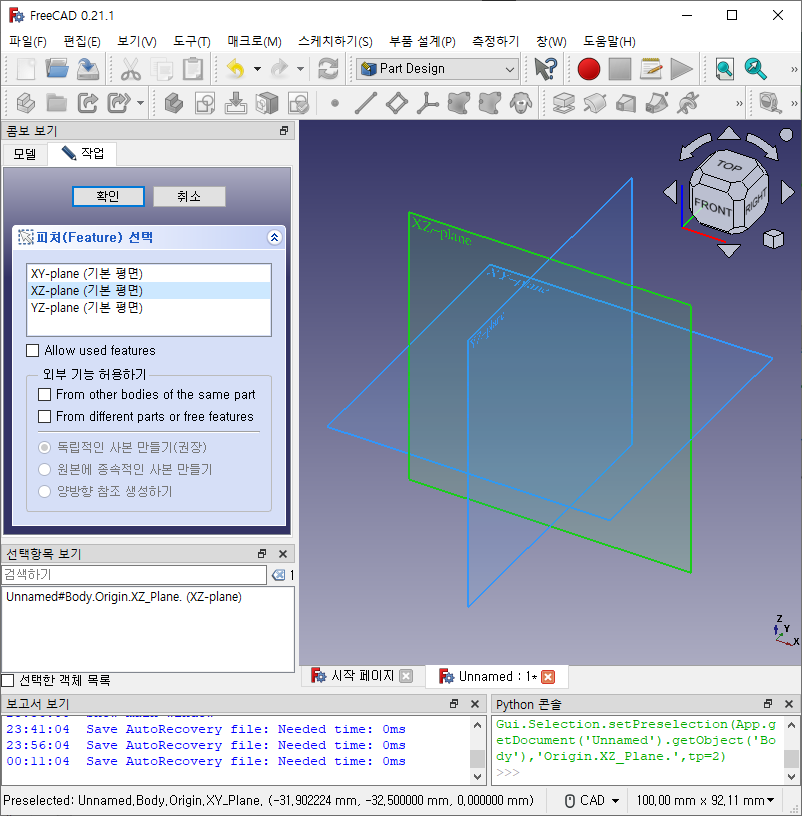The width and height of the screenshot is (802, 816).
Task: Click the XZ-plane label in 3D view
Action: pyautogui.click(x=441, y=231)
